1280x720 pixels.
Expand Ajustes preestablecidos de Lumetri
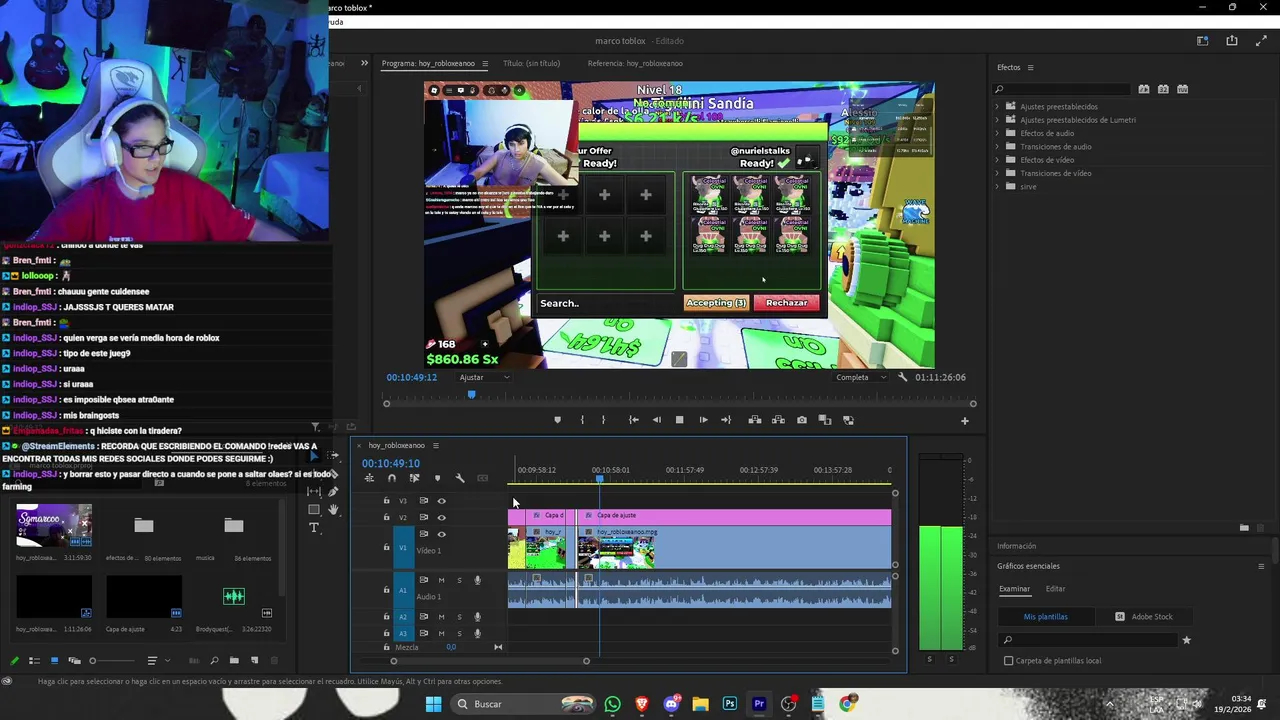[997, 120]
